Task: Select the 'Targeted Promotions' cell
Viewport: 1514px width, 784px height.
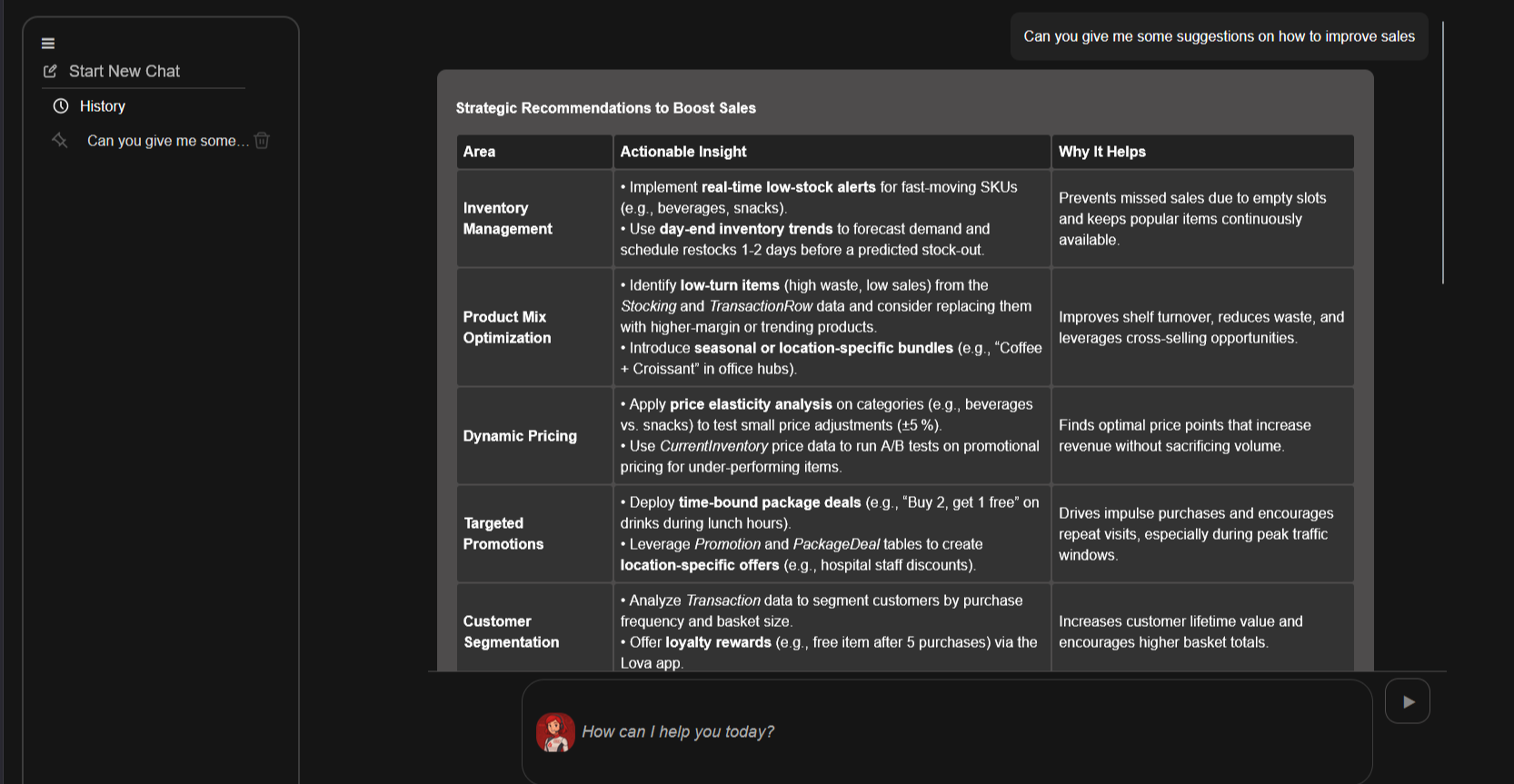Action: click(534, 533)
